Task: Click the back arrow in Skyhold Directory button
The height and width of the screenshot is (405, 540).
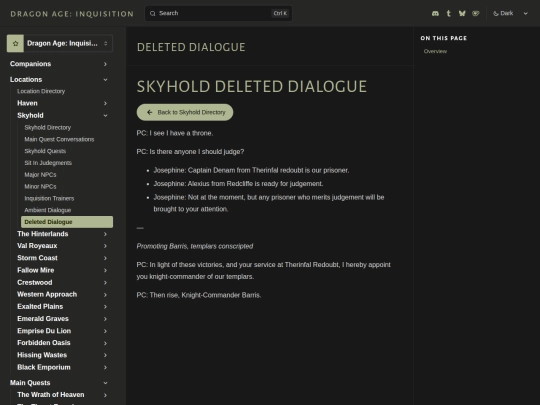Action: click(x=149, y=112)
